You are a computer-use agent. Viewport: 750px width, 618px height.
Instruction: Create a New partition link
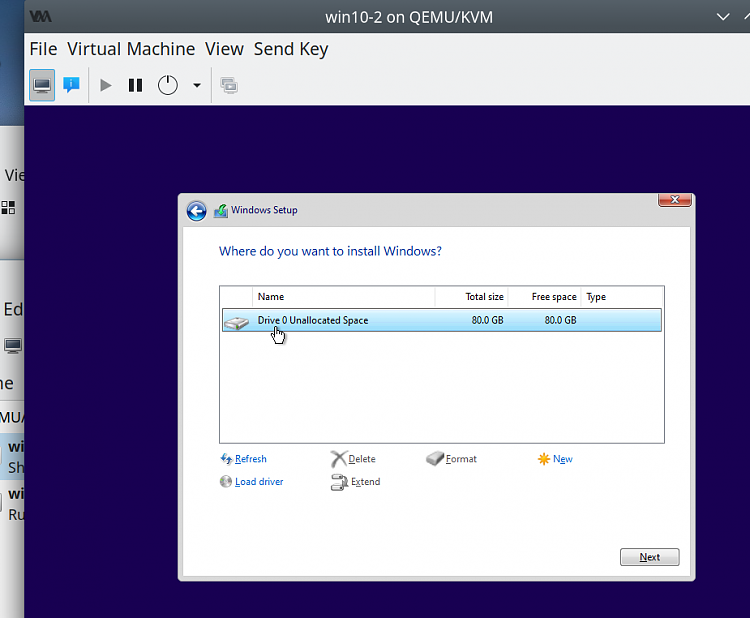click(562, 459)
